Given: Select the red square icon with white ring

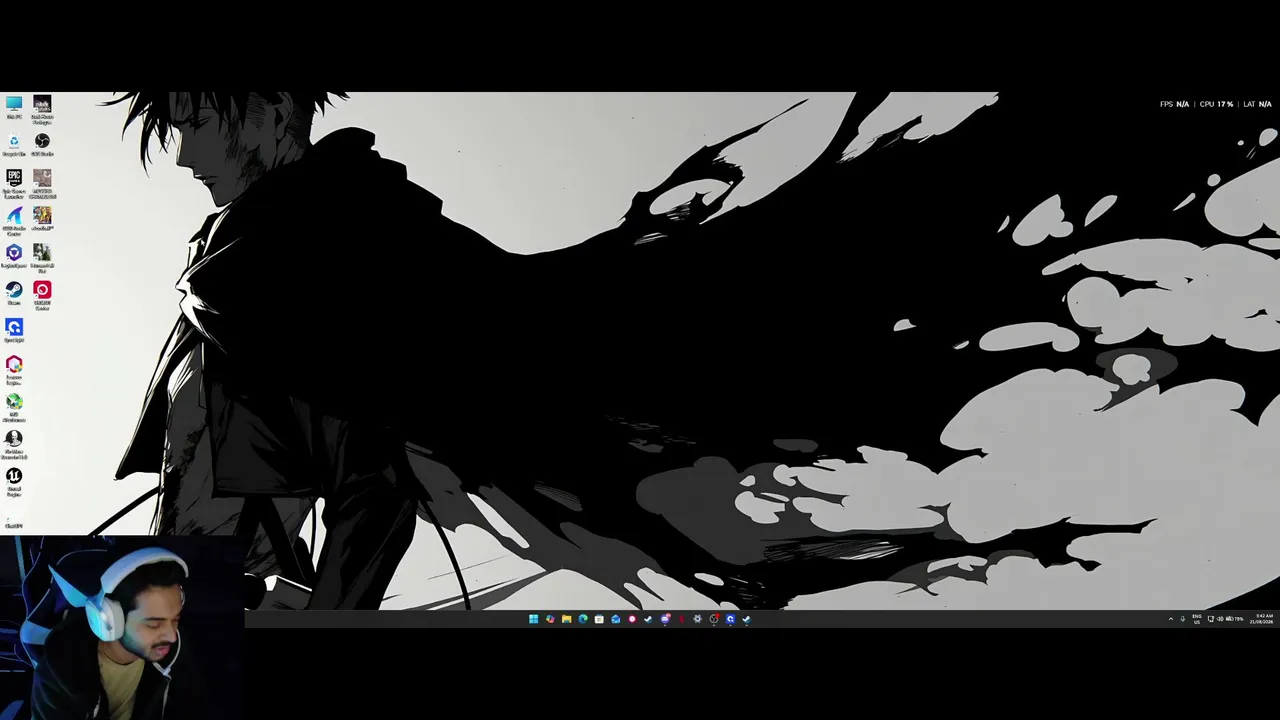Looking at the screenshot, I should [42, 293].
